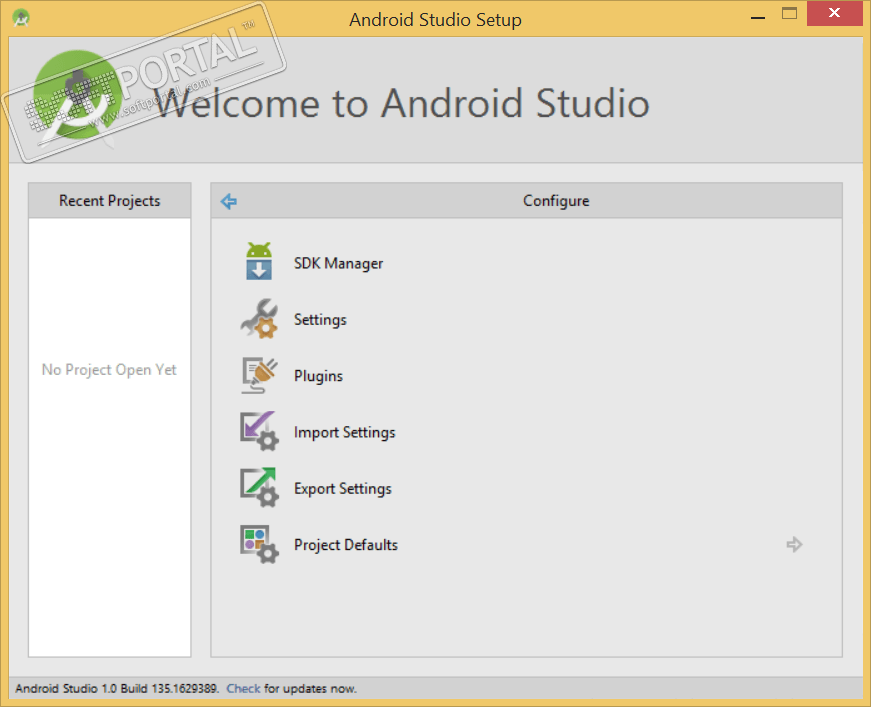Click the Recent Projects panel header
Viewport: 871px width, 707px height.
point(110,200)
